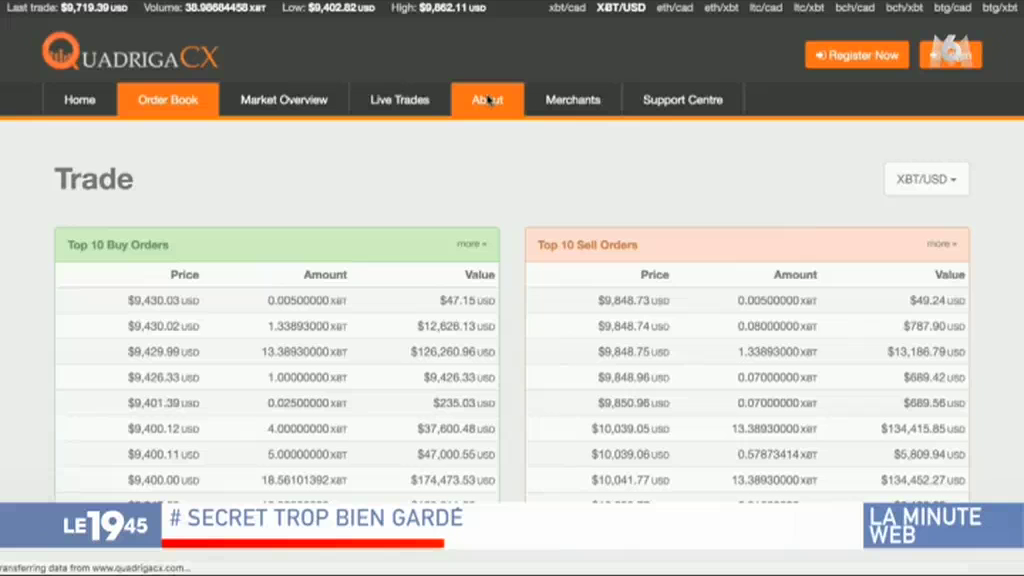
Task: Select the eth/cad pair in the ticker
Action: tap(675, 8)
